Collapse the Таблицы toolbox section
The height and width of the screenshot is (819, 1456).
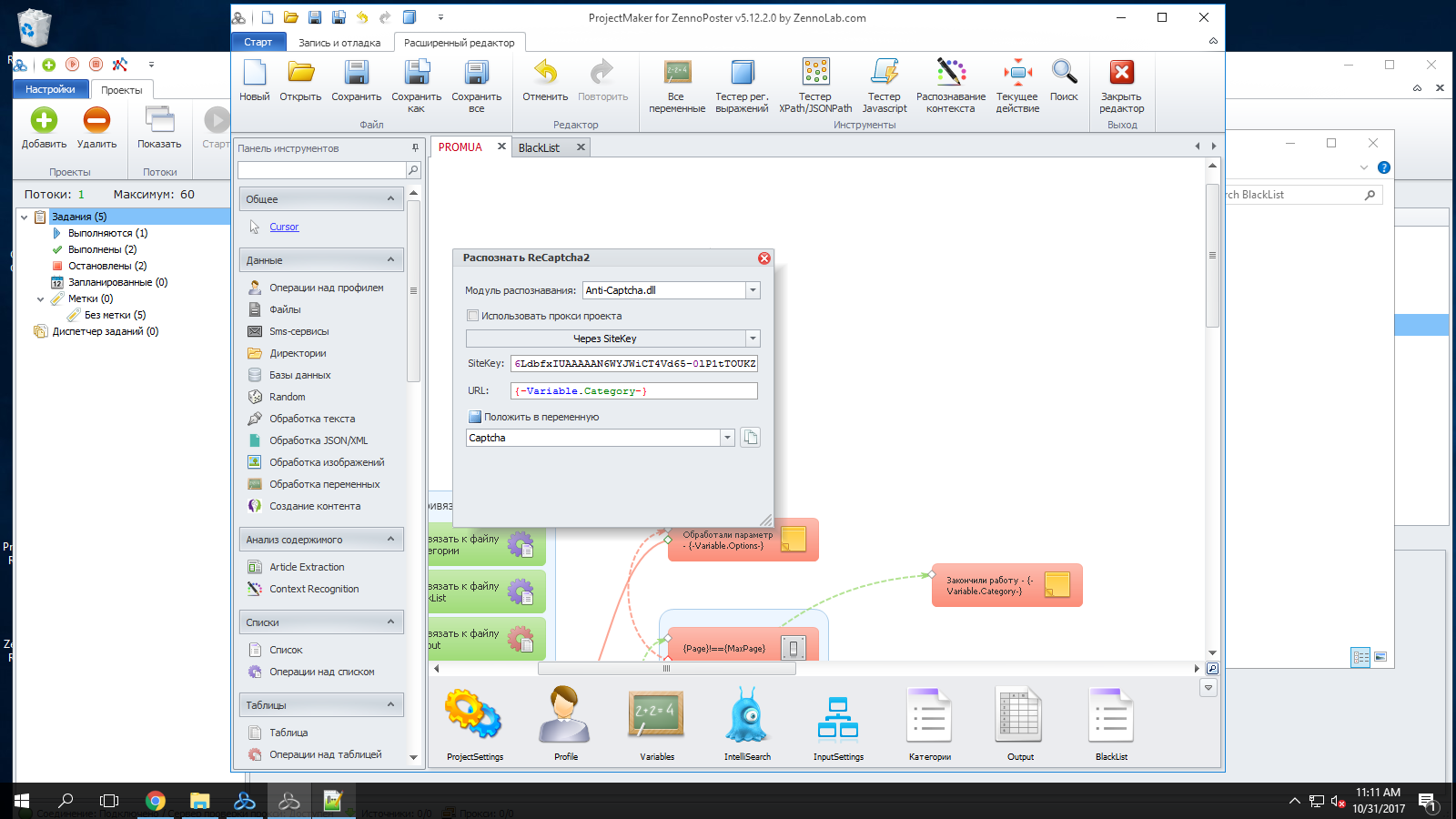(x=390, y=704)
